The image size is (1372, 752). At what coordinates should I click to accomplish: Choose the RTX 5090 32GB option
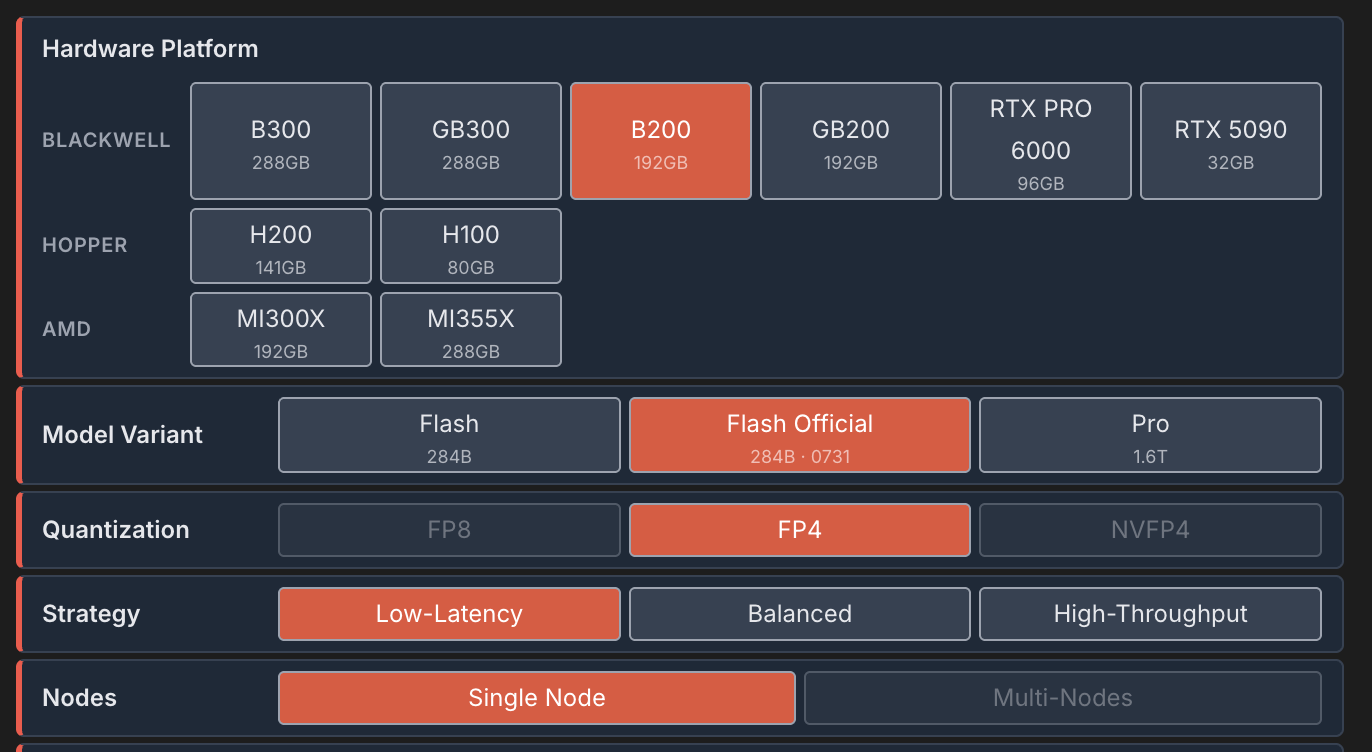coord(1231,141)
